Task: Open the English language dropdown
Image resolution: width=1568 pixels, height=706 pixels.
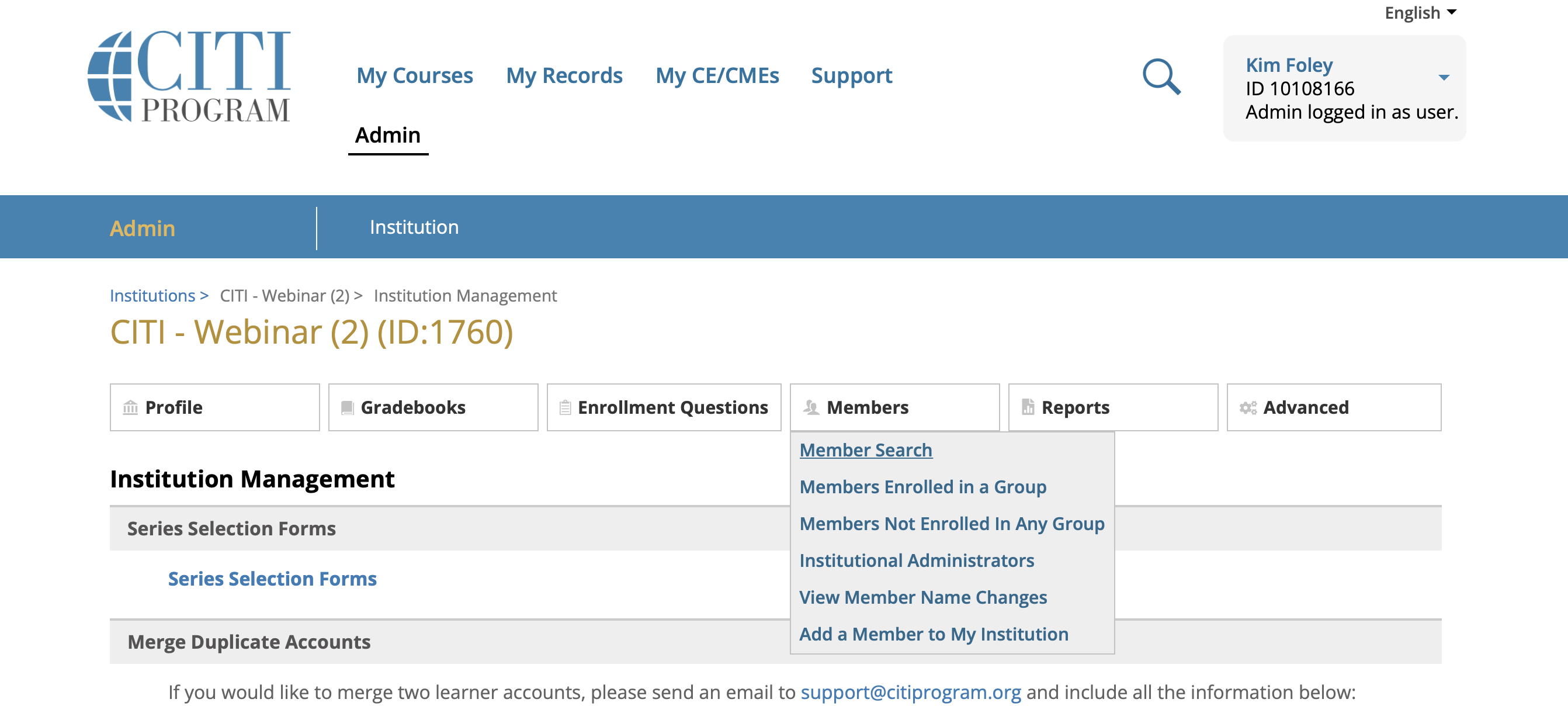Action: click(x=1420, y=13)
